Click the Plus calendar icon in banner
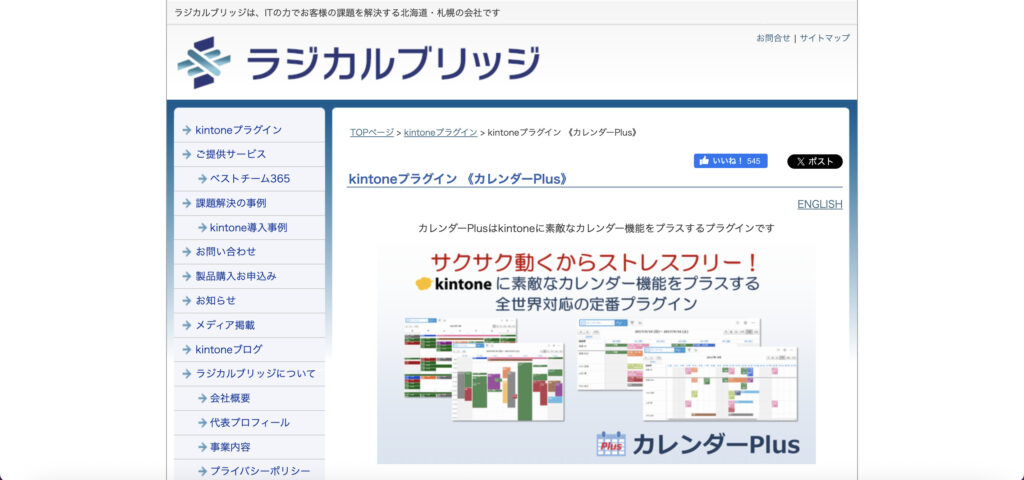Screen dimensions: 1024x480 [611, 444]
